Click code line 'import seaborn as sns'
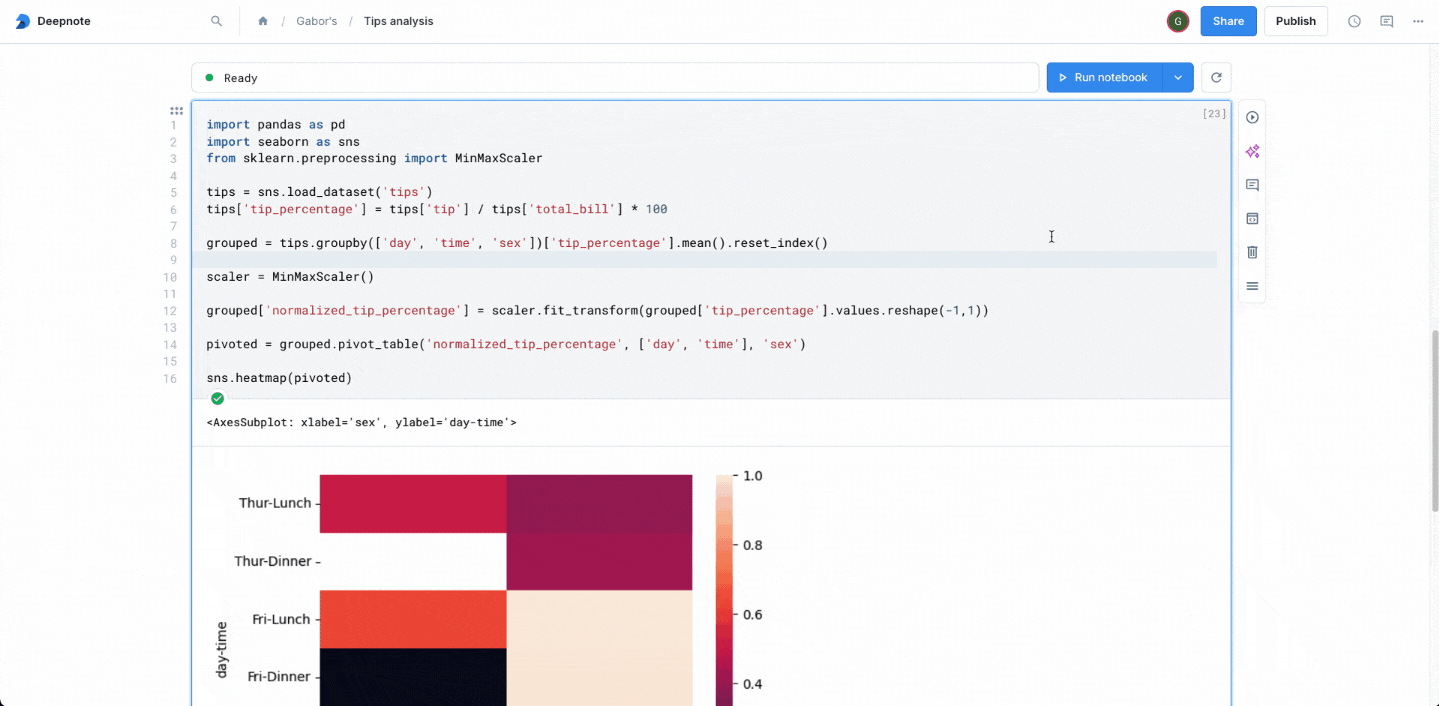Screen dimensions: 1439x706 click(x=283, y=142)
